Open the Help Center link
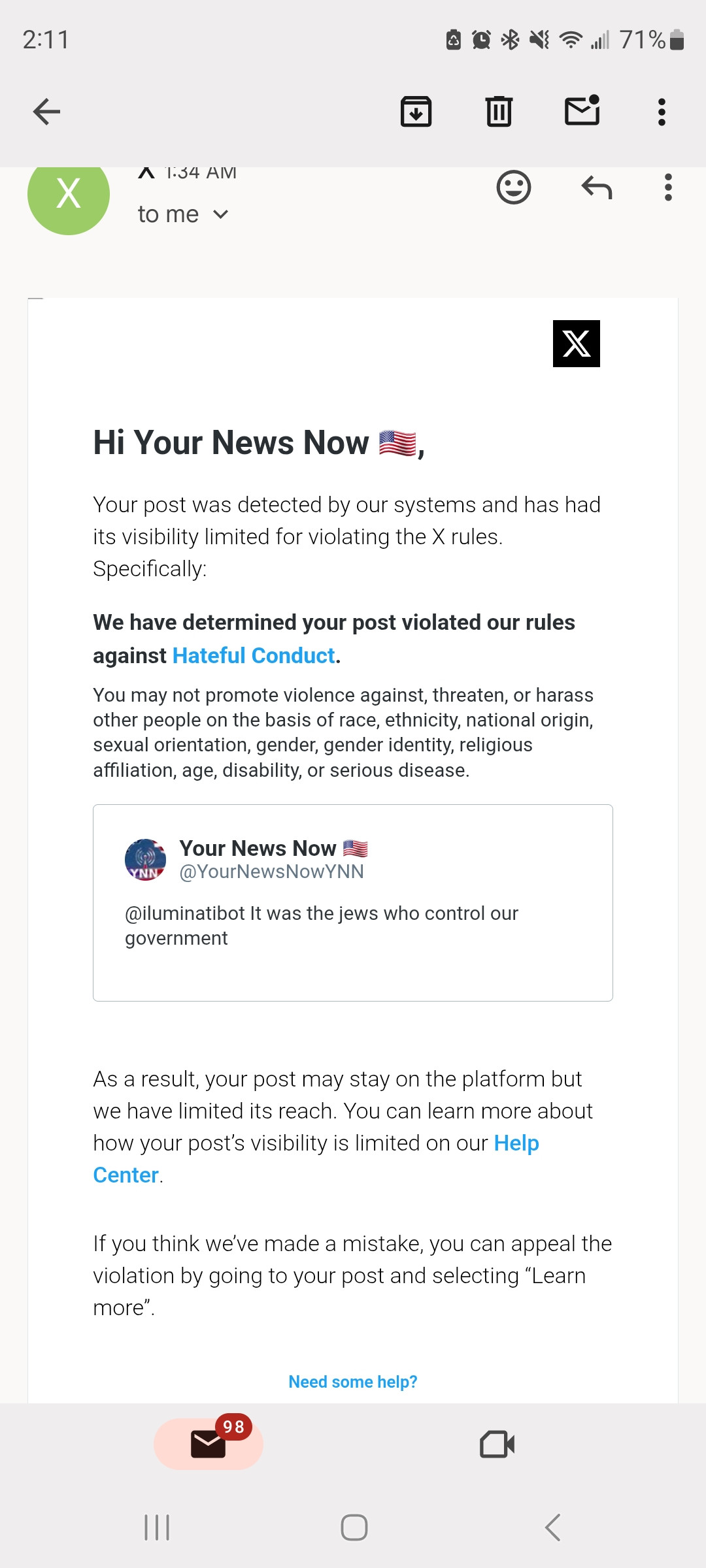 click(x=316, y=1159)
